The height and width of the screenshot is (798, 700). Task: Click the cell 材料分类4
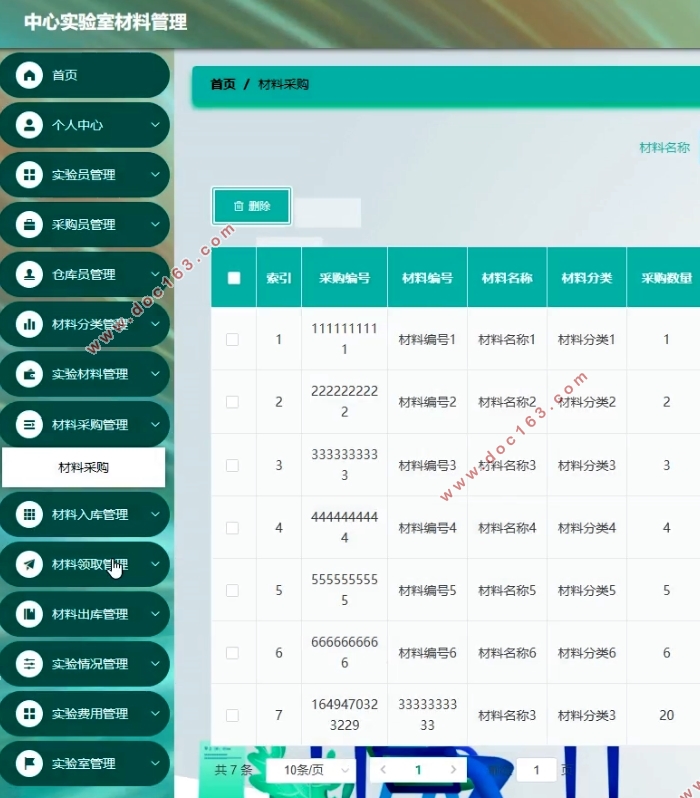point(586,528)
